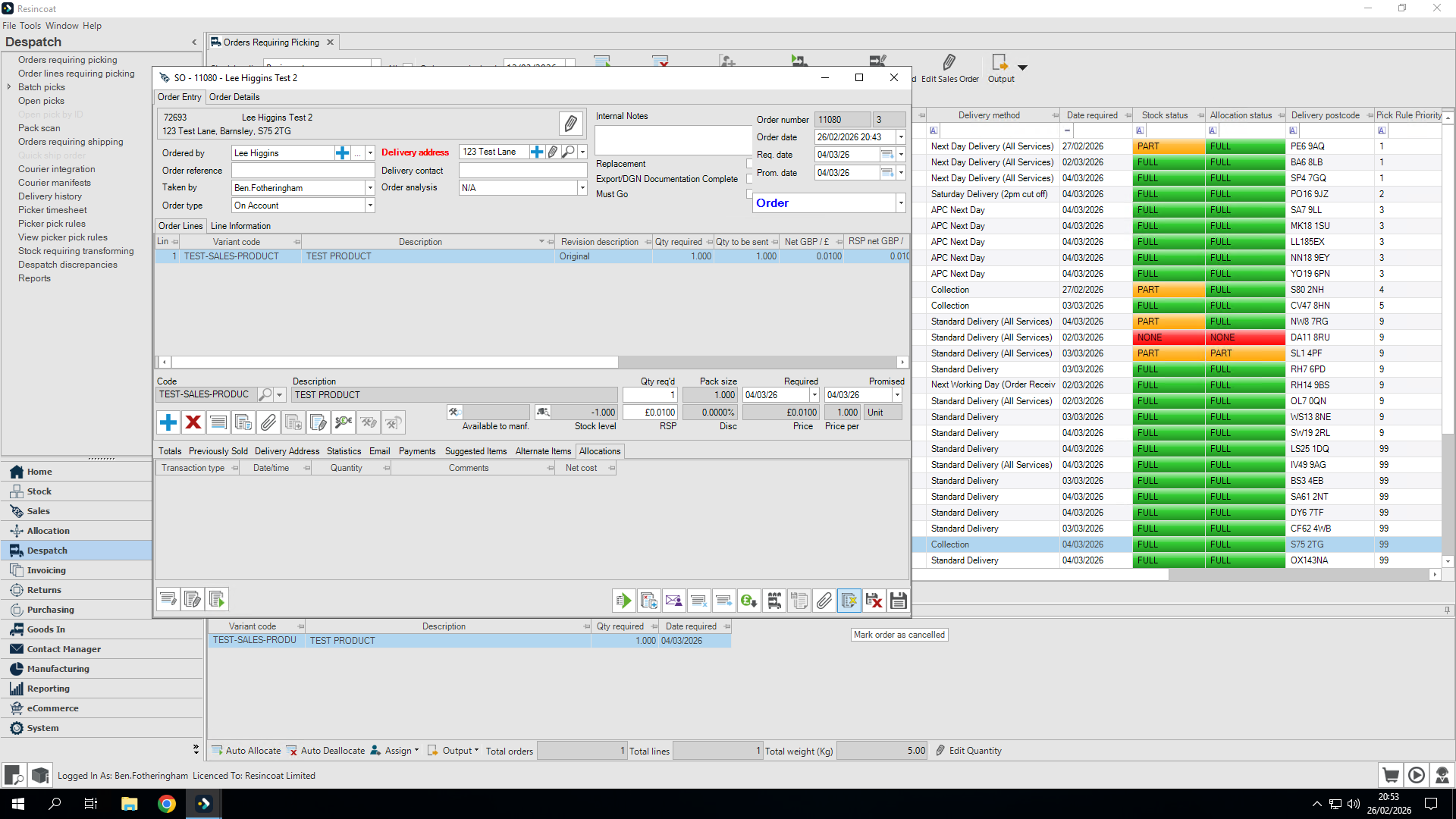Open the Order status dropdown
The image size is (1456, 819).
pos(901,203)
